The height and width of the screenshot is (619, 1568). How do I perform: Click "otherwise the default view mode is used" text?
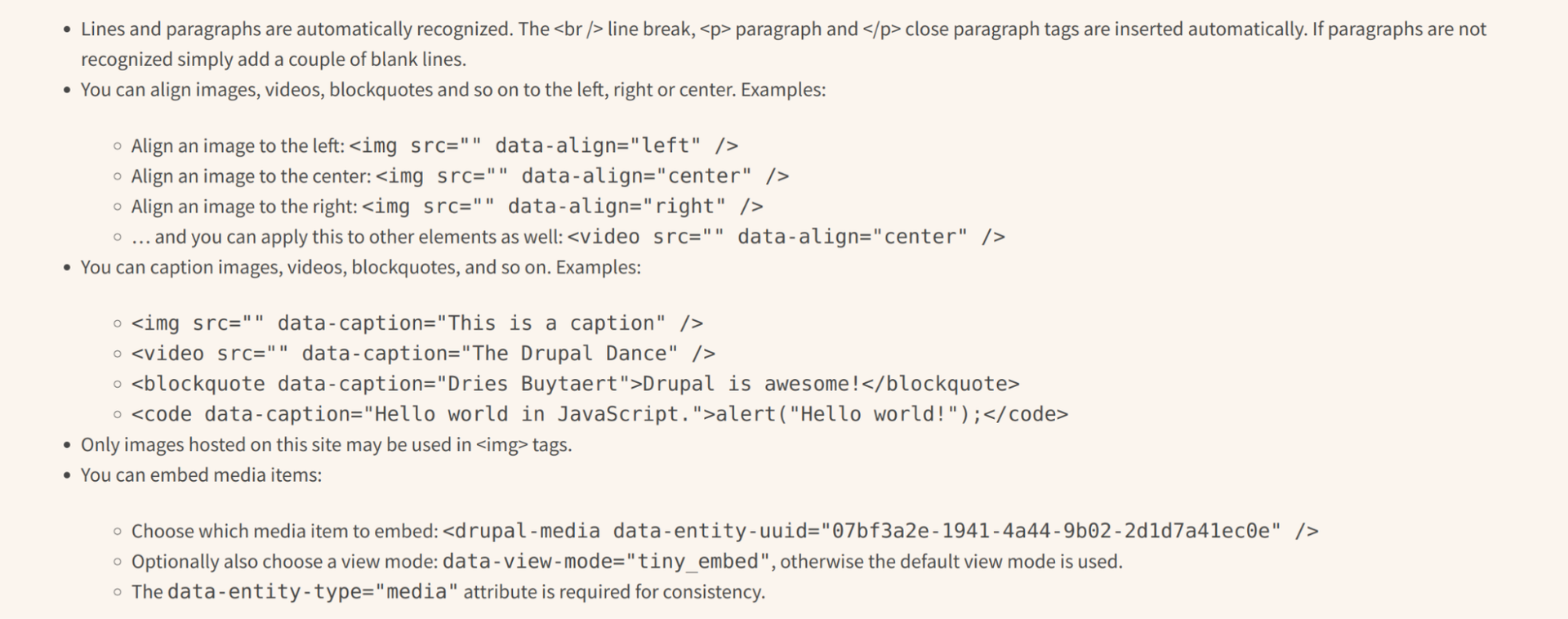pos(951,562)
